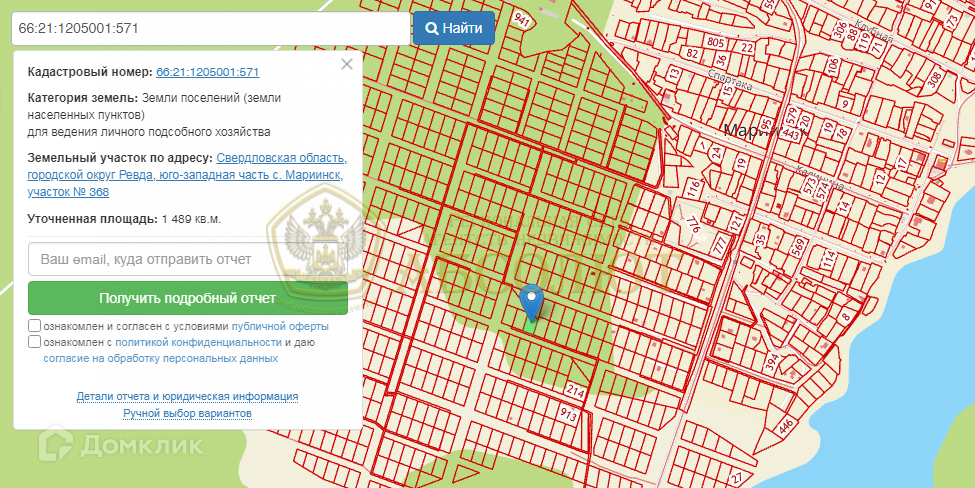Screen dimensions: 975x488
Task: Click parcel label 777 on the map
Action: pyautogui.click(x=719, y=246)
